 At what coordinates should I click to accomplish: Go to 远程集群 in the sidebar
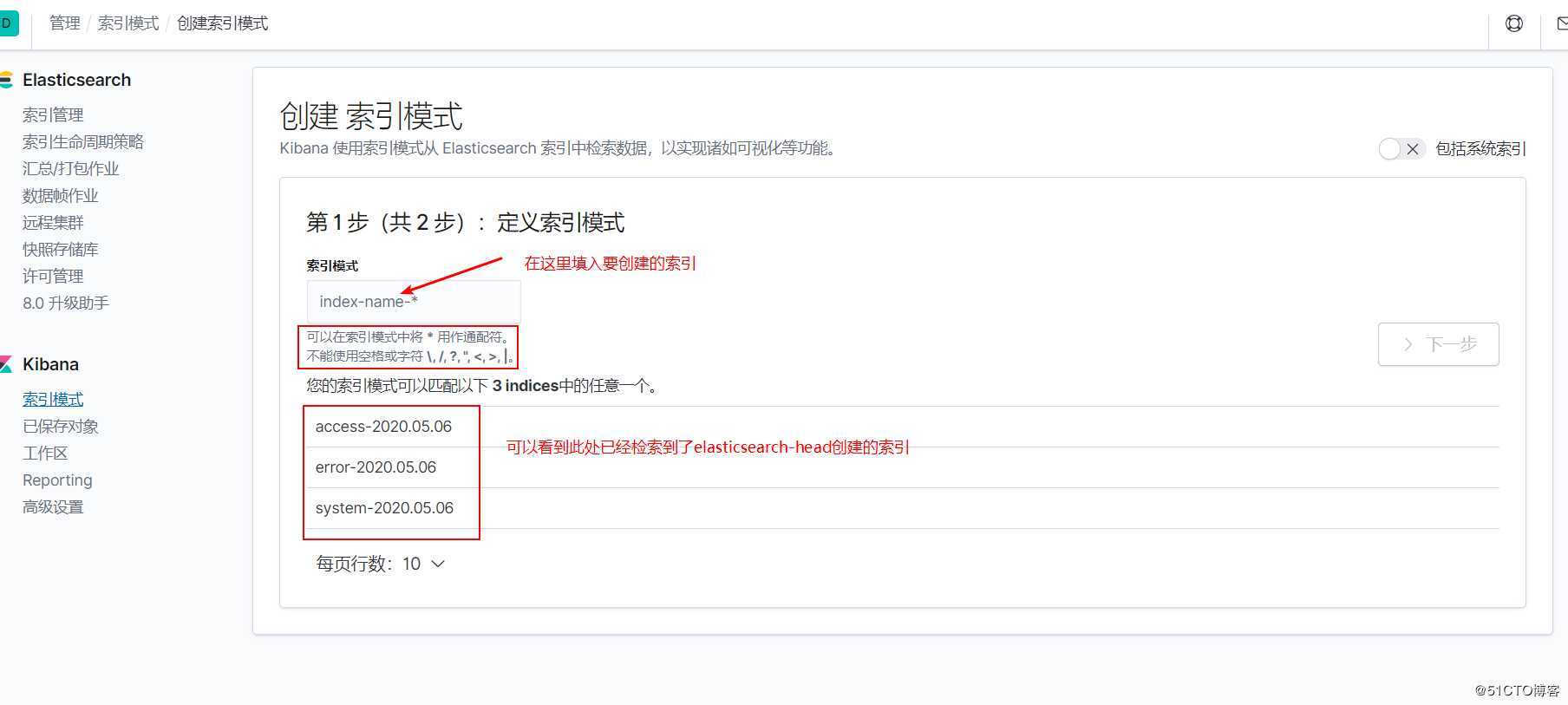tap(53, 222)
